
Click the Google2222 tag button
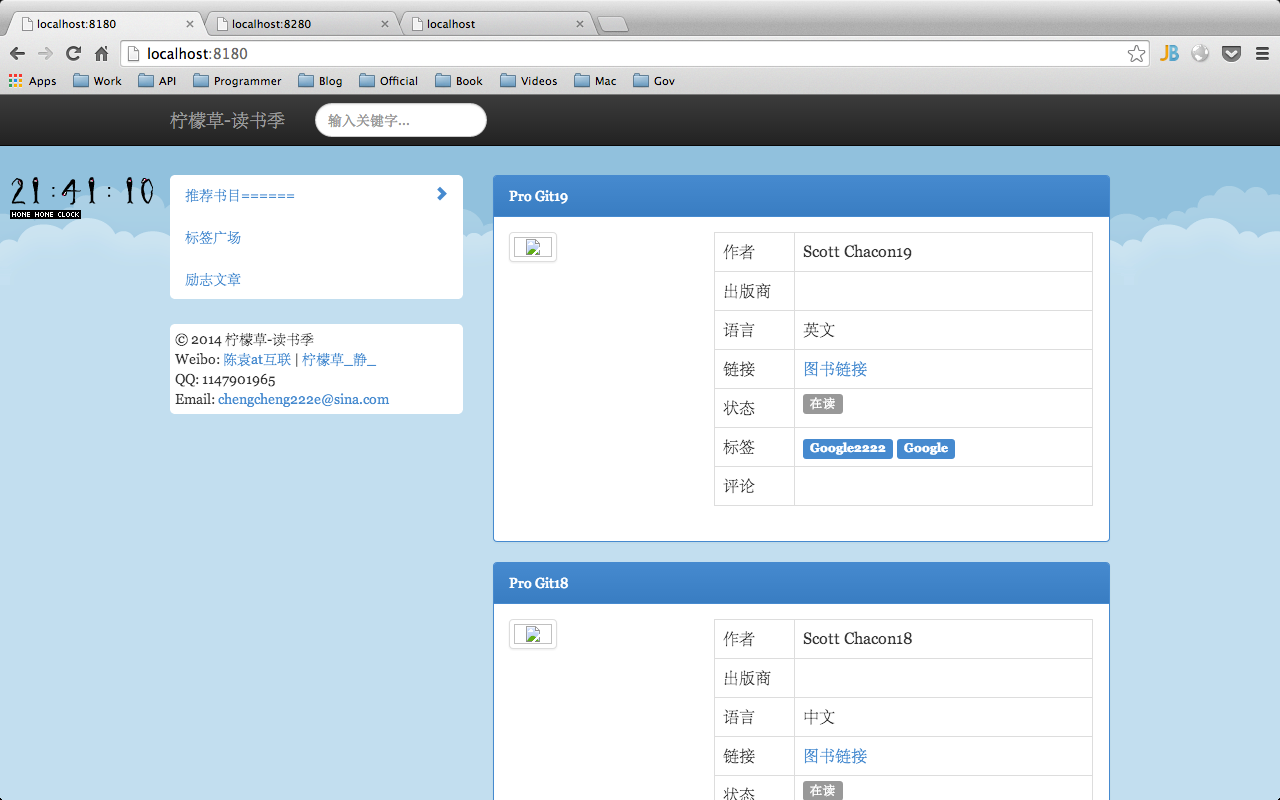coord(847,448)
